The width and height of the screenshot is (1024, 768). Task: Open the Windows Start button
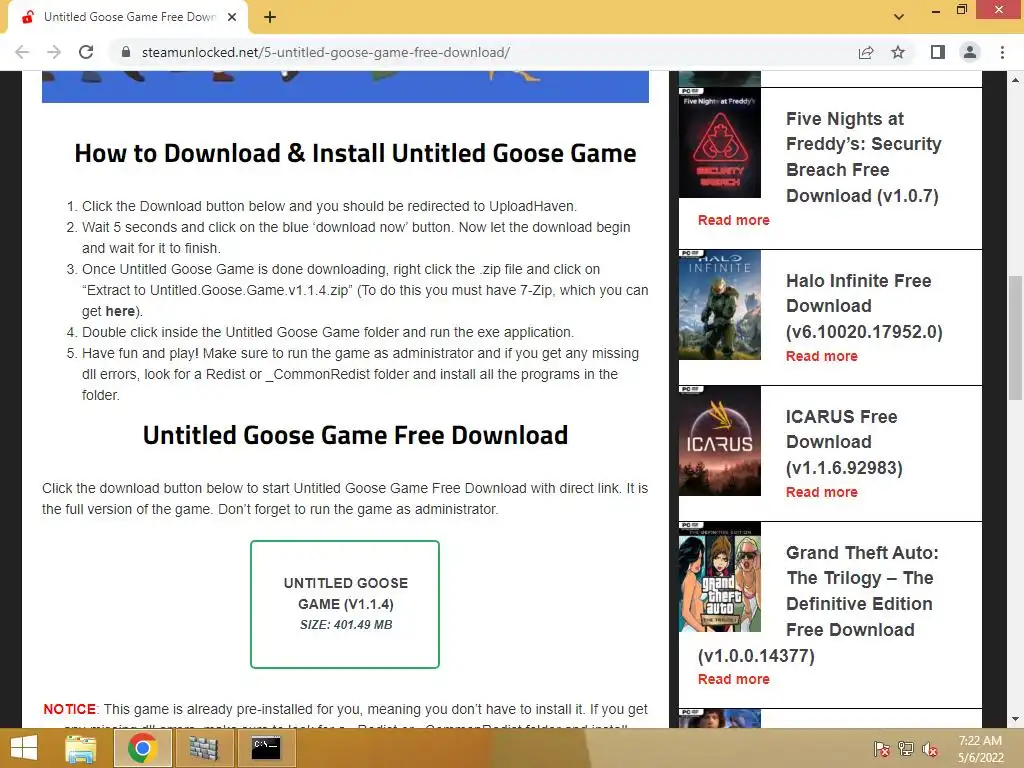[x=24, y=748]
